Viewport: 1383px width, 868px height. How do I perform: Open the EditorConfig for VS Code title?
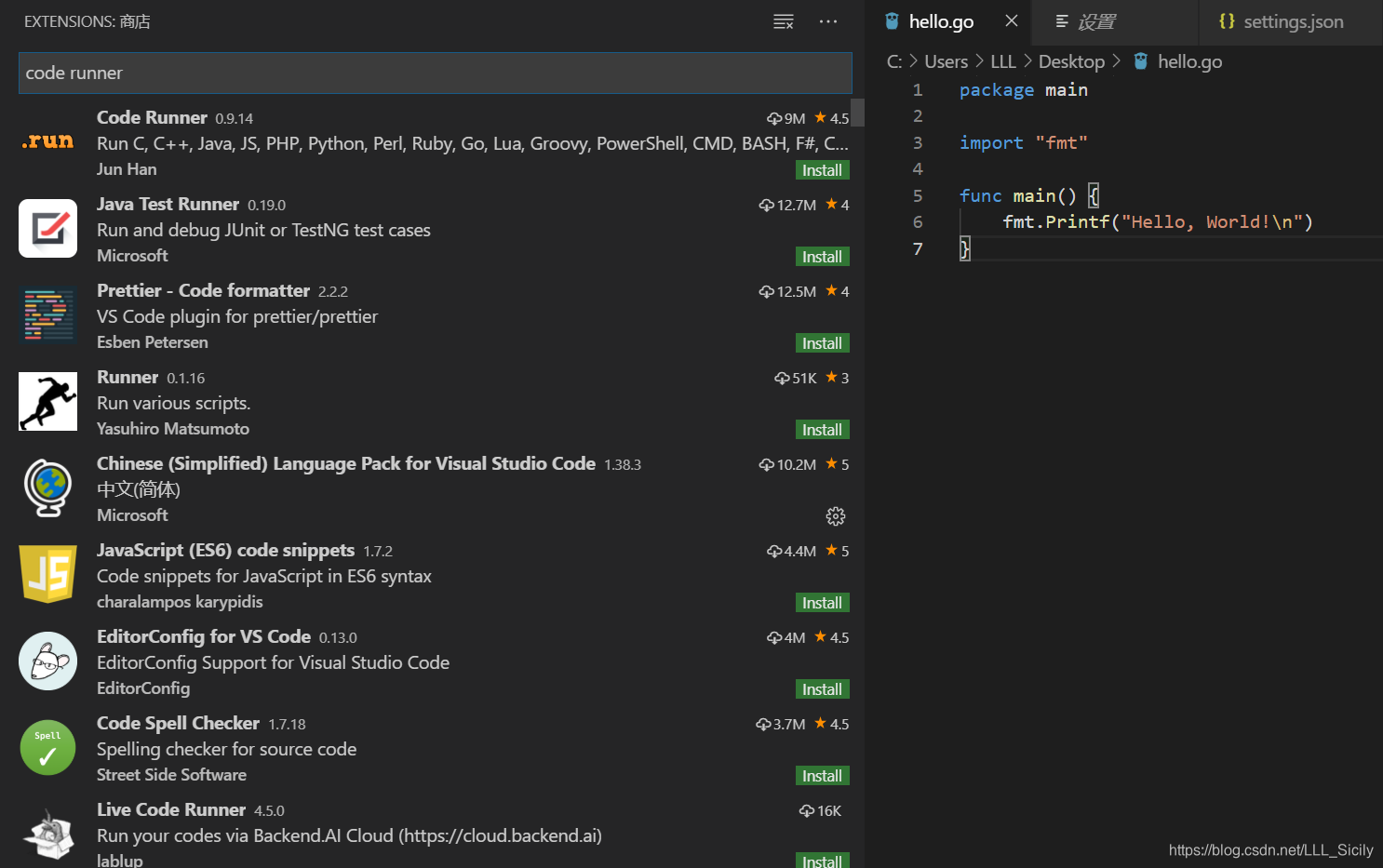(204, 636)
